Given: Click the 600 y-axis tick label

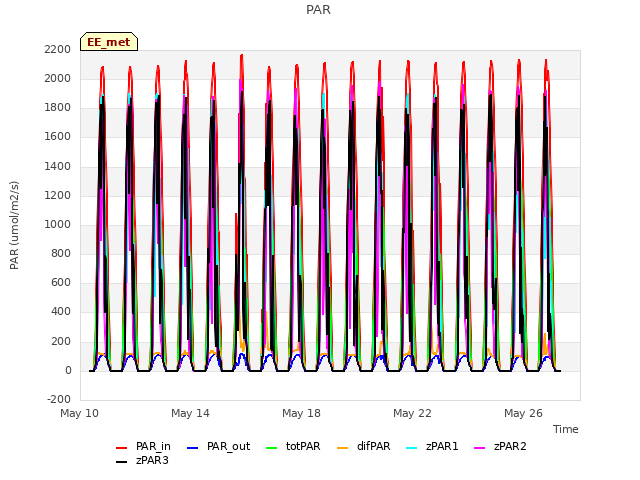Looking at the screenshot, I should click(x=61, y=283).
